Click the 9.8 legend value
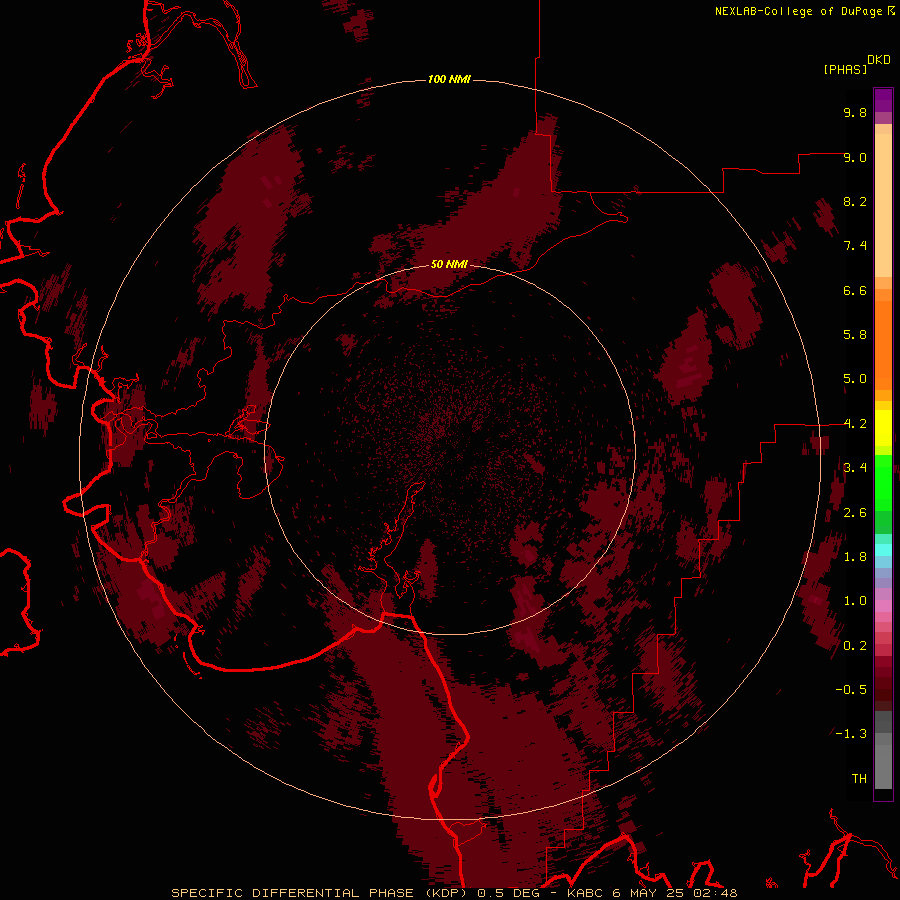 (855, 112)
